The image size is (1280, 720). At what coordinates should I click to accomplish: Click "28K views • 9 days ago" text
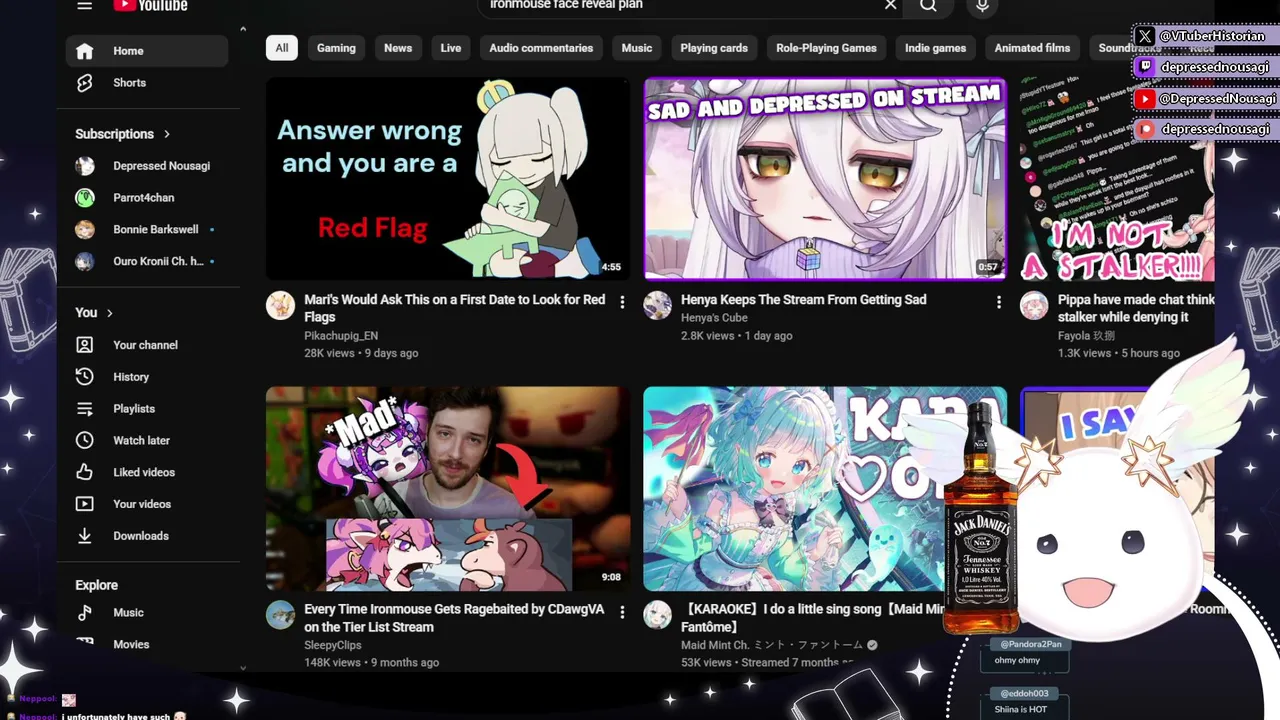[x=361, y=353]
